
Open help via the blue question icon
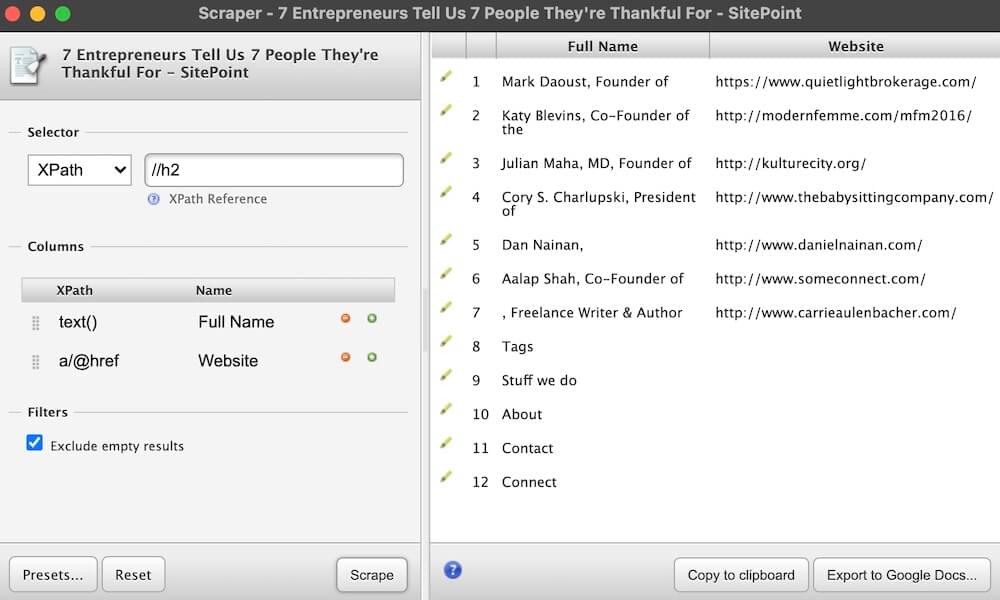(452, 570)
